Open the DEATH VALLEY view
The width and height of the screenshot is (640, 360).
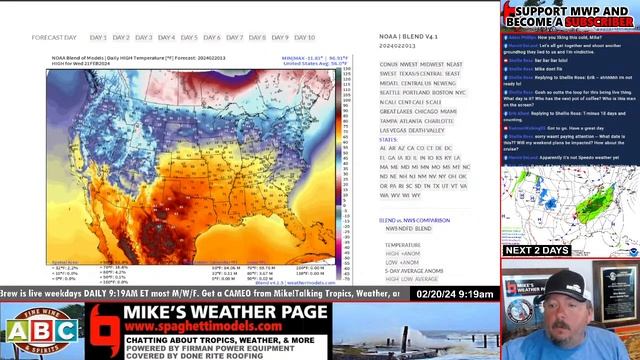[x=427, y=131]
